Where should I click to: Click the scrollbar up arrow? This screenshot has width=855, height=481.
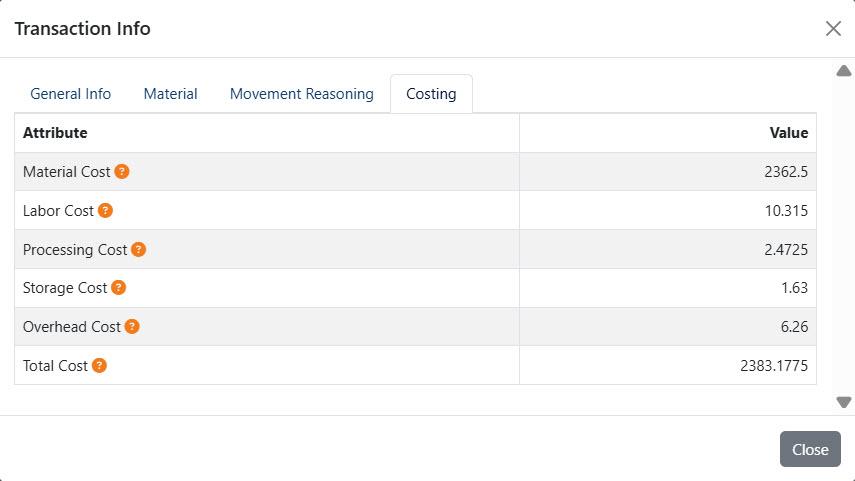844,71
